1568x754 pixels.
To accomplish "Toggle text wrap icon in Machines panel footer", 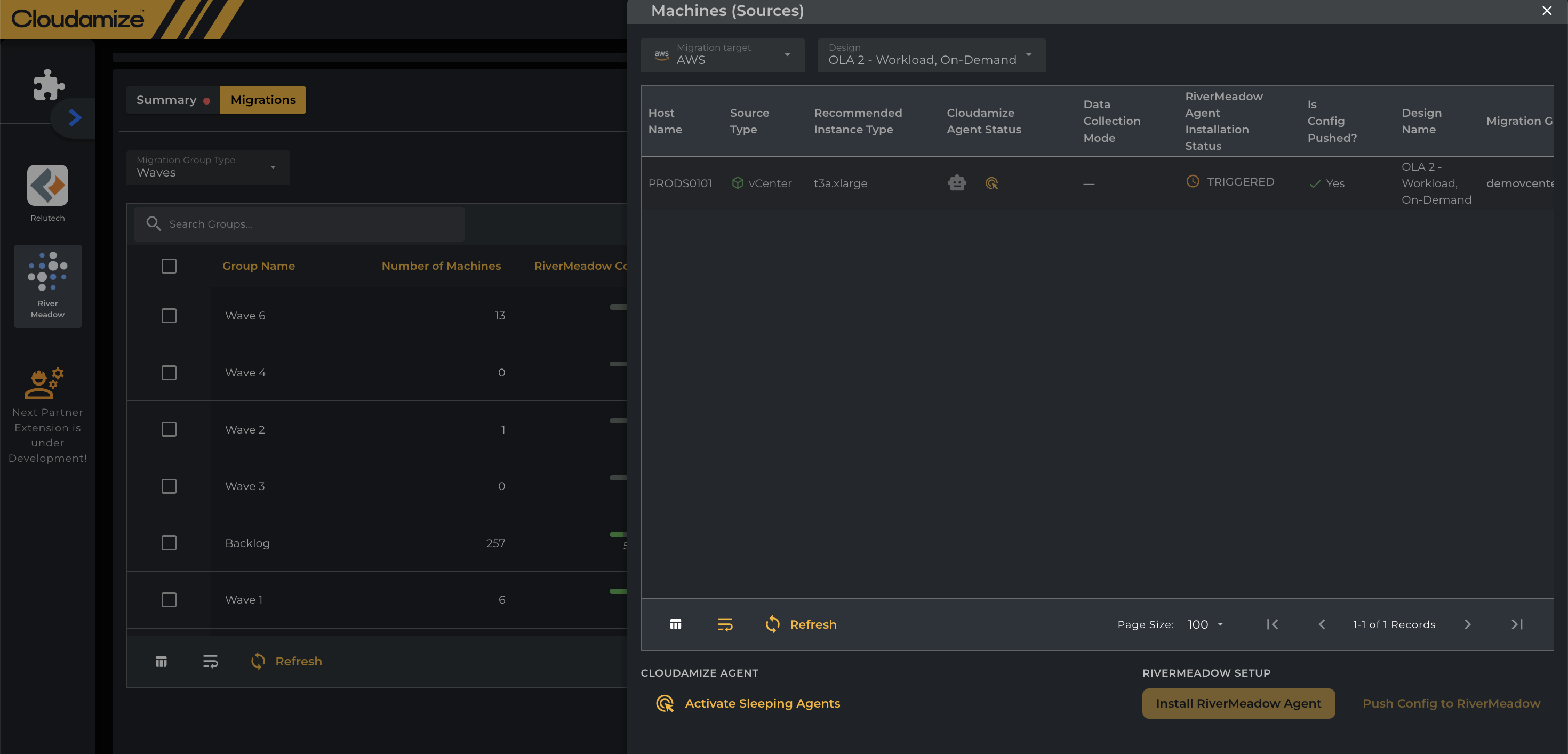I will tap(724, 624).
